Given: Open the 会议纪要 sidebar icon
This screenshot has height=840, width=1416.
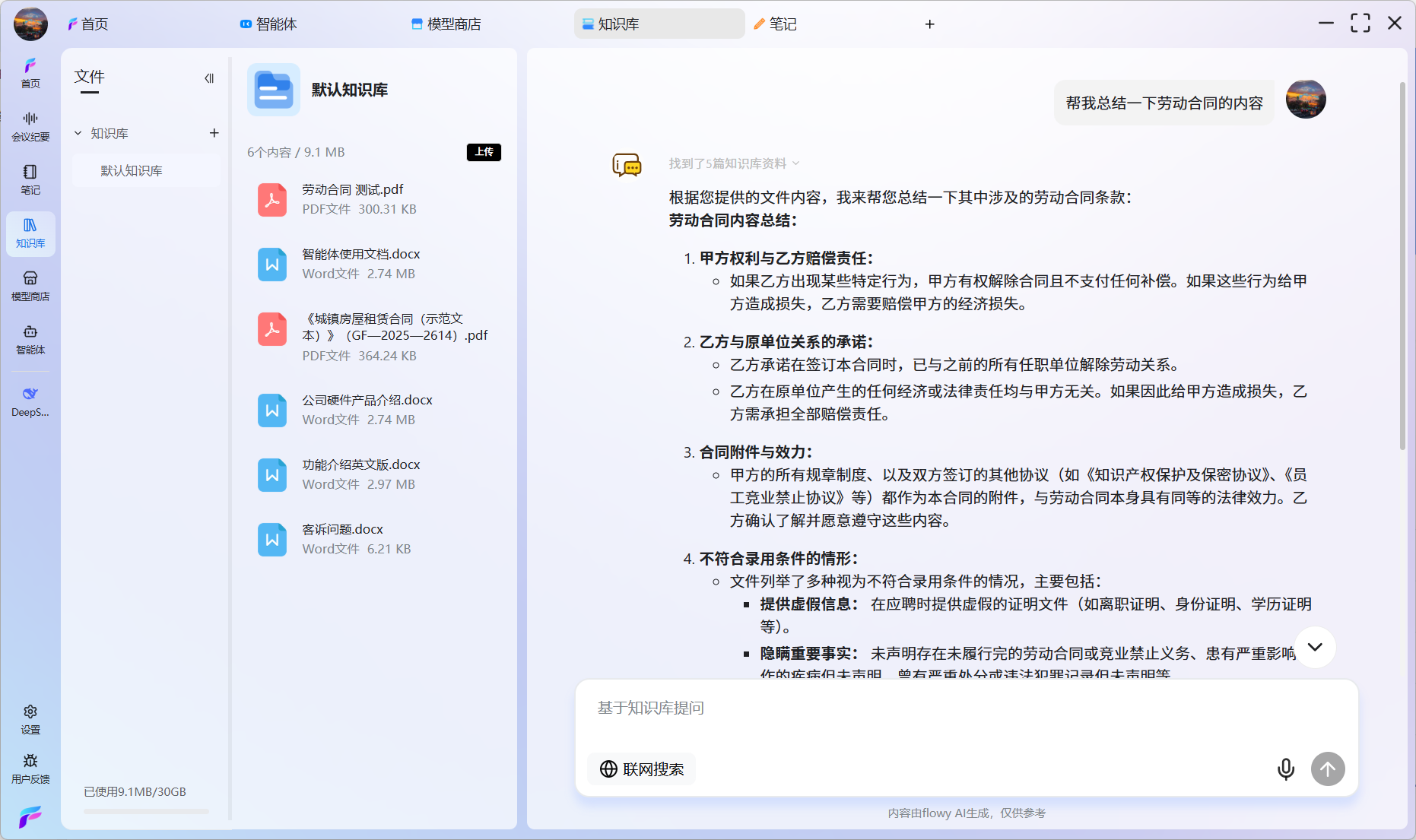Looking at the screenshot, I should tap(30, 125).
